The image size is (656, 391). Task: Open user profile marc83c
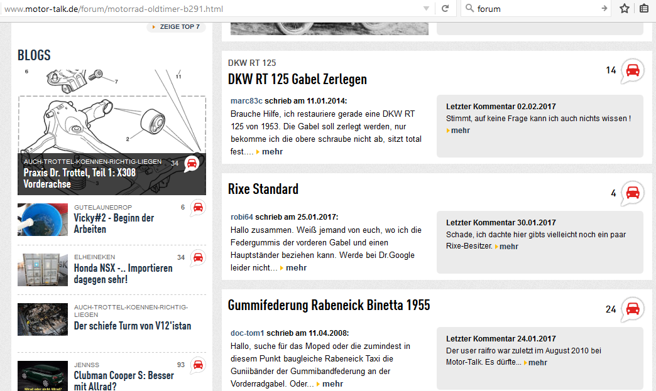[246, 101]
